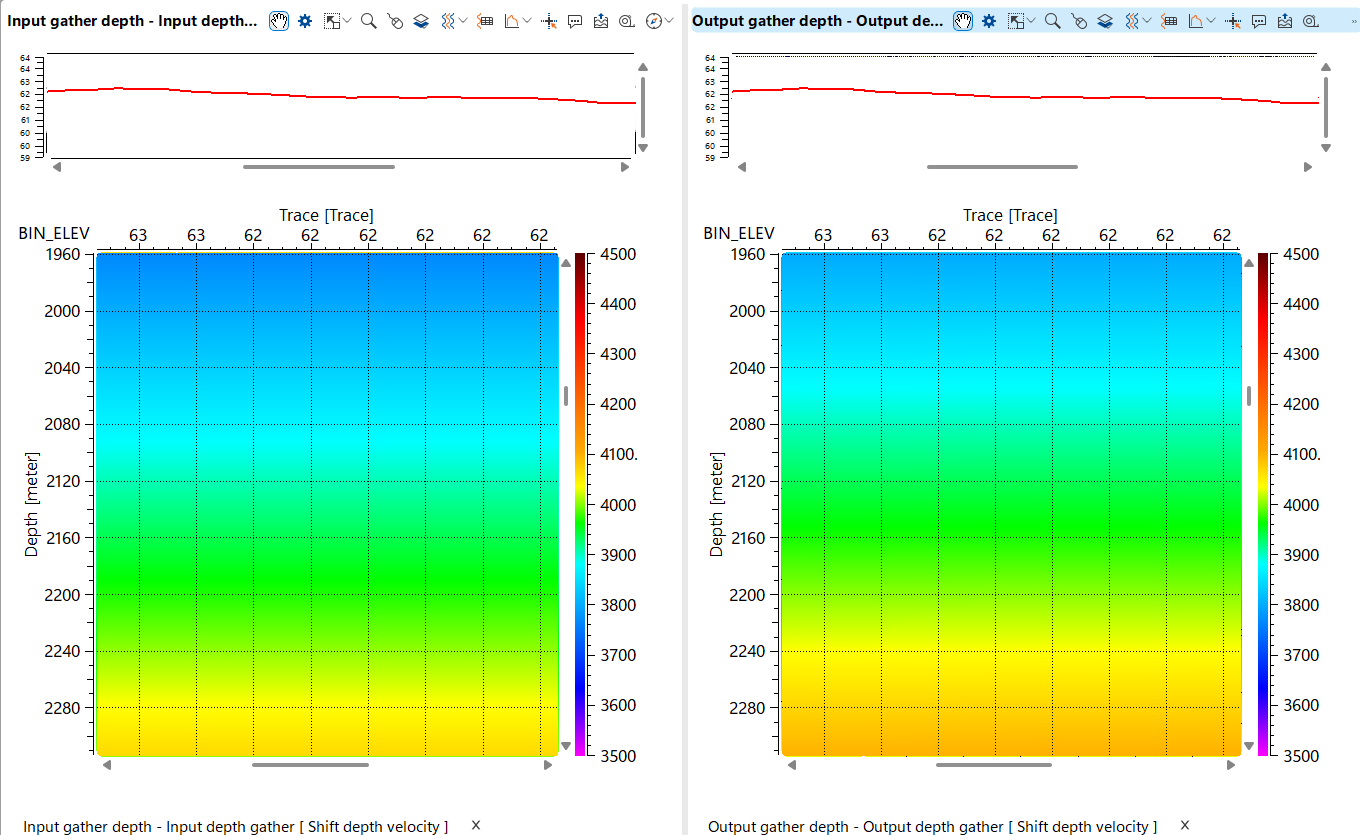Toggle hand pan mode in Input gather toolbar
The height and width of the screenshot is (835, 1360).
(279, 21)
